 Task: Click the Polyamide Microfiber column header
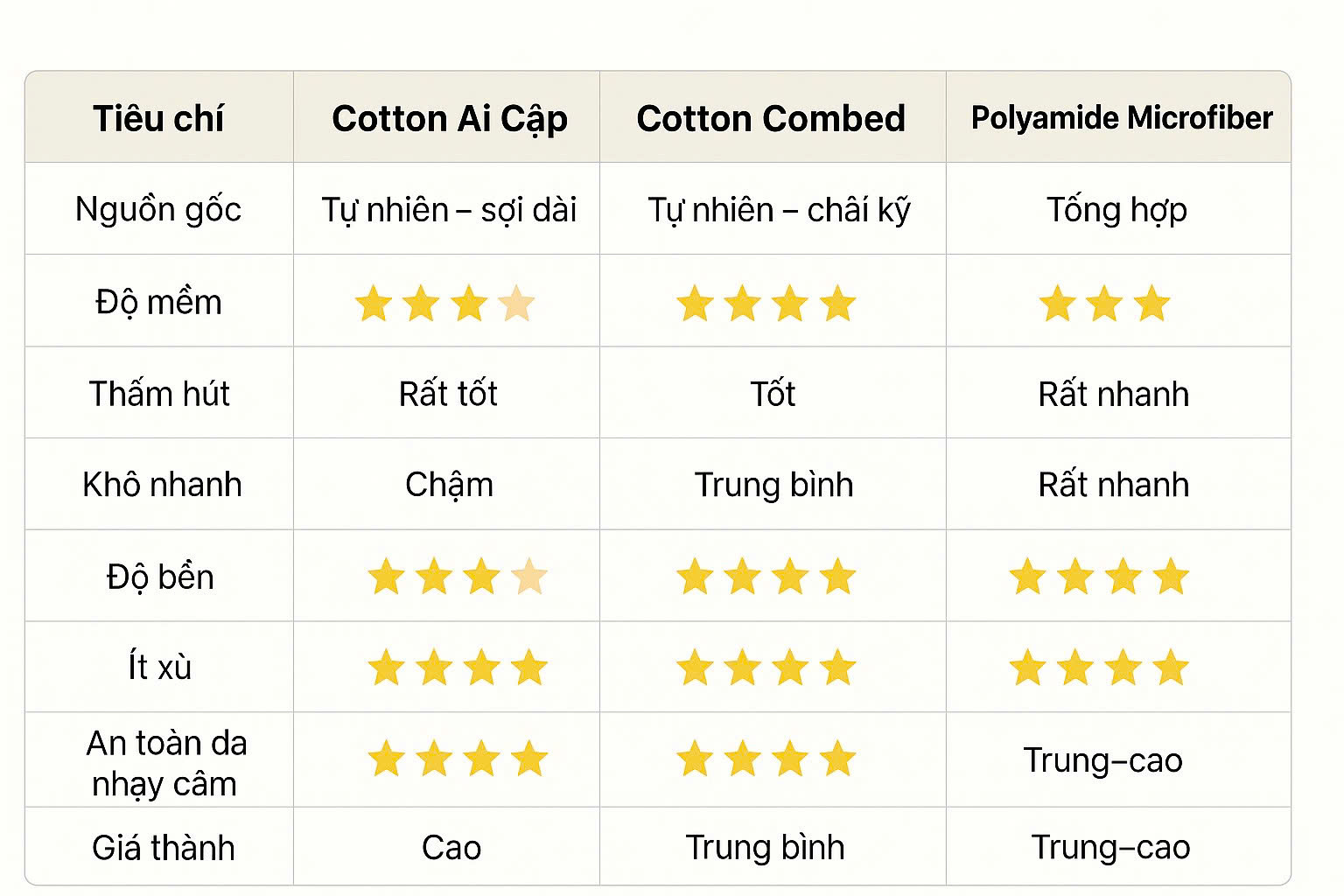1122,118
